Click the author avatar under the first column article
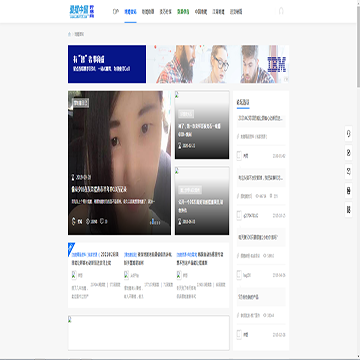Image resolution: width=360 pixels, height=360 pixels. click(x=74, y=275)
